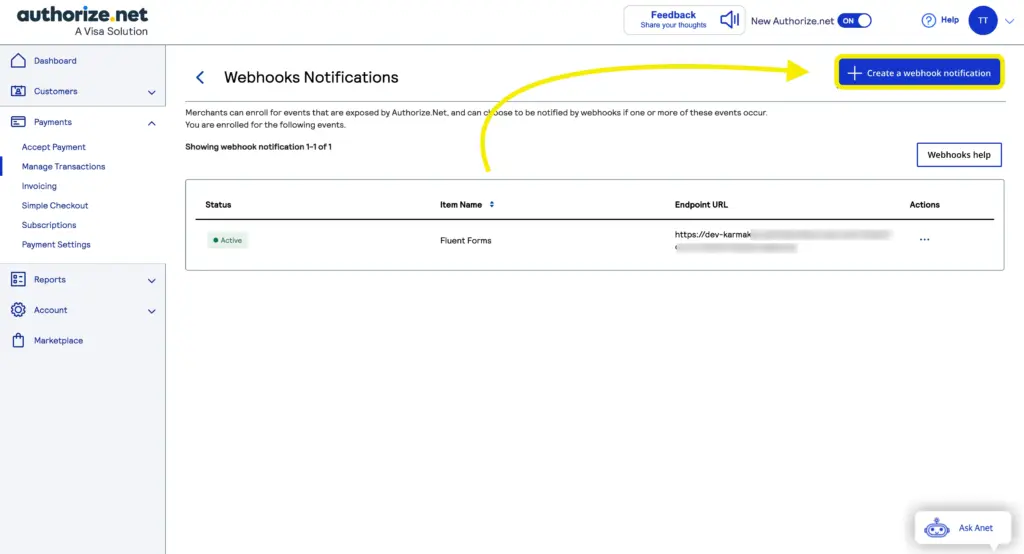1024x554 pixels.
Task: Sort by Item Name arrows
Action: point(492,204)
